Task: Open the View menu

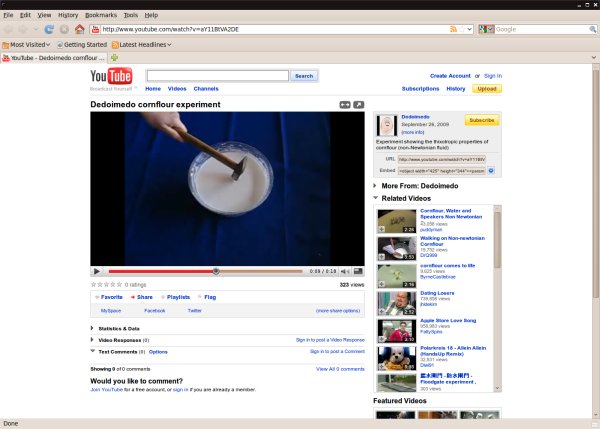Action: click(x=44, y=15)
